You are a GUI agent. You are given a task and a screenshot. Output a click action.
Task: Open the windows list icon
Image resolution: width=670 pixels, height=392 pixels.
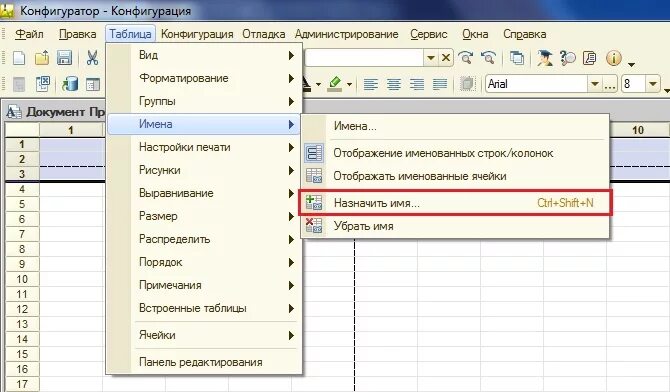[x=517, y=58]
